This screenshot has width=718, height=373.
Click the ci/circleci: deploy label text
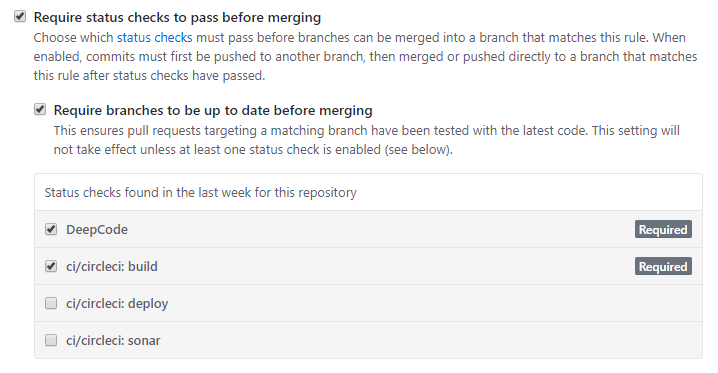click(x=117, y=304)
